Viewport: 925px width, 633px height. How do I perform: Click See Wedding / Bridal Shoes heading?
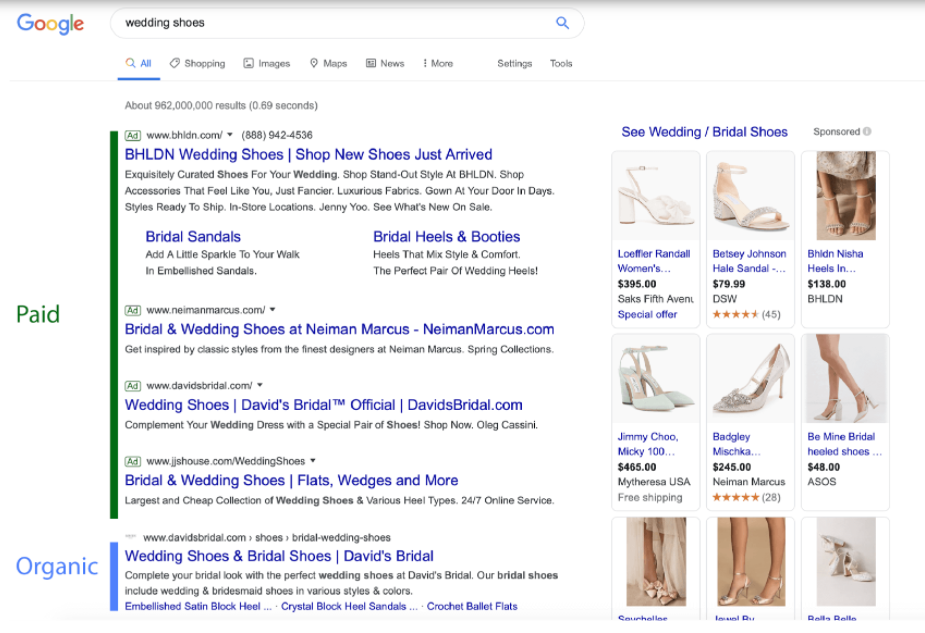[704, 132]
